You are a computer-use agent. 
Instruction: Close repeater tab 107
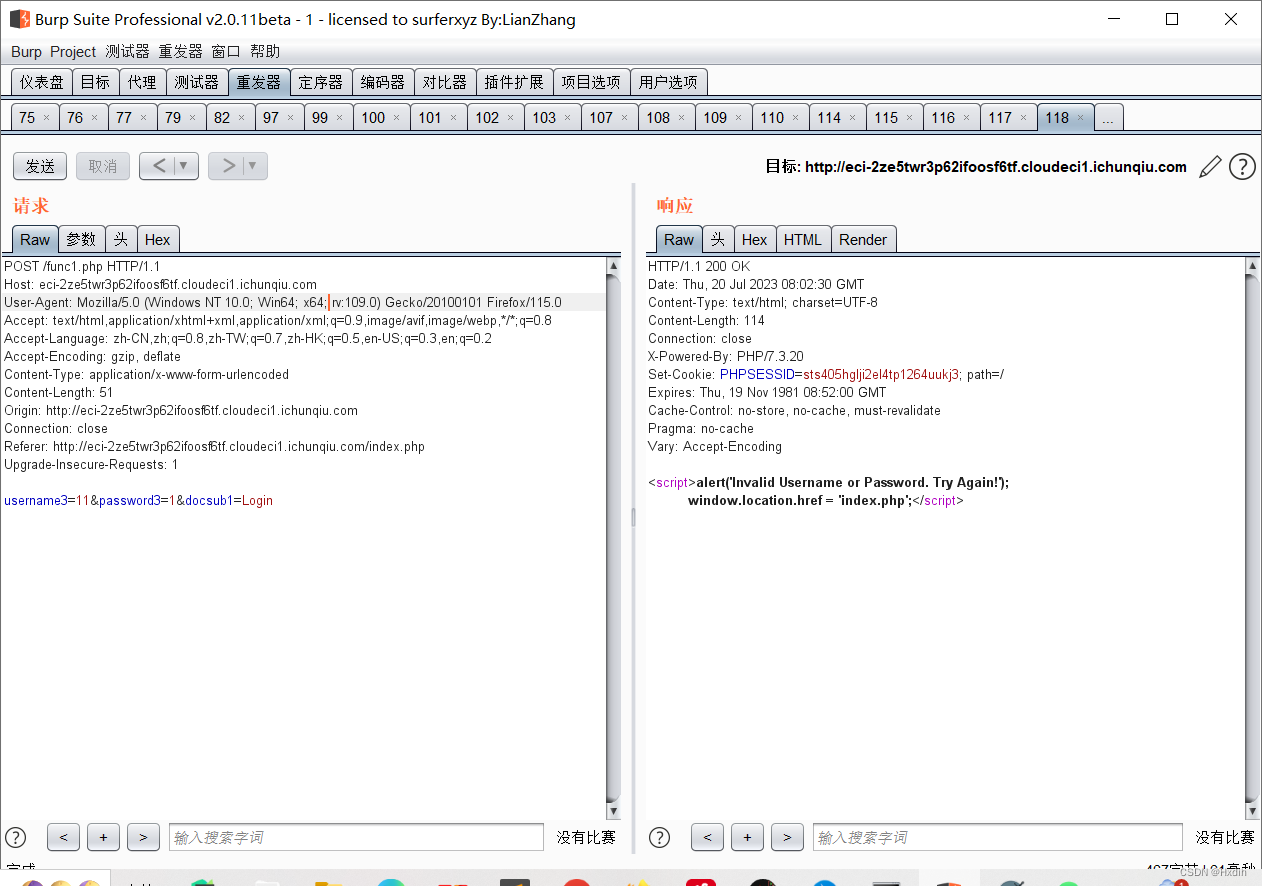click(x=625, y=118)
